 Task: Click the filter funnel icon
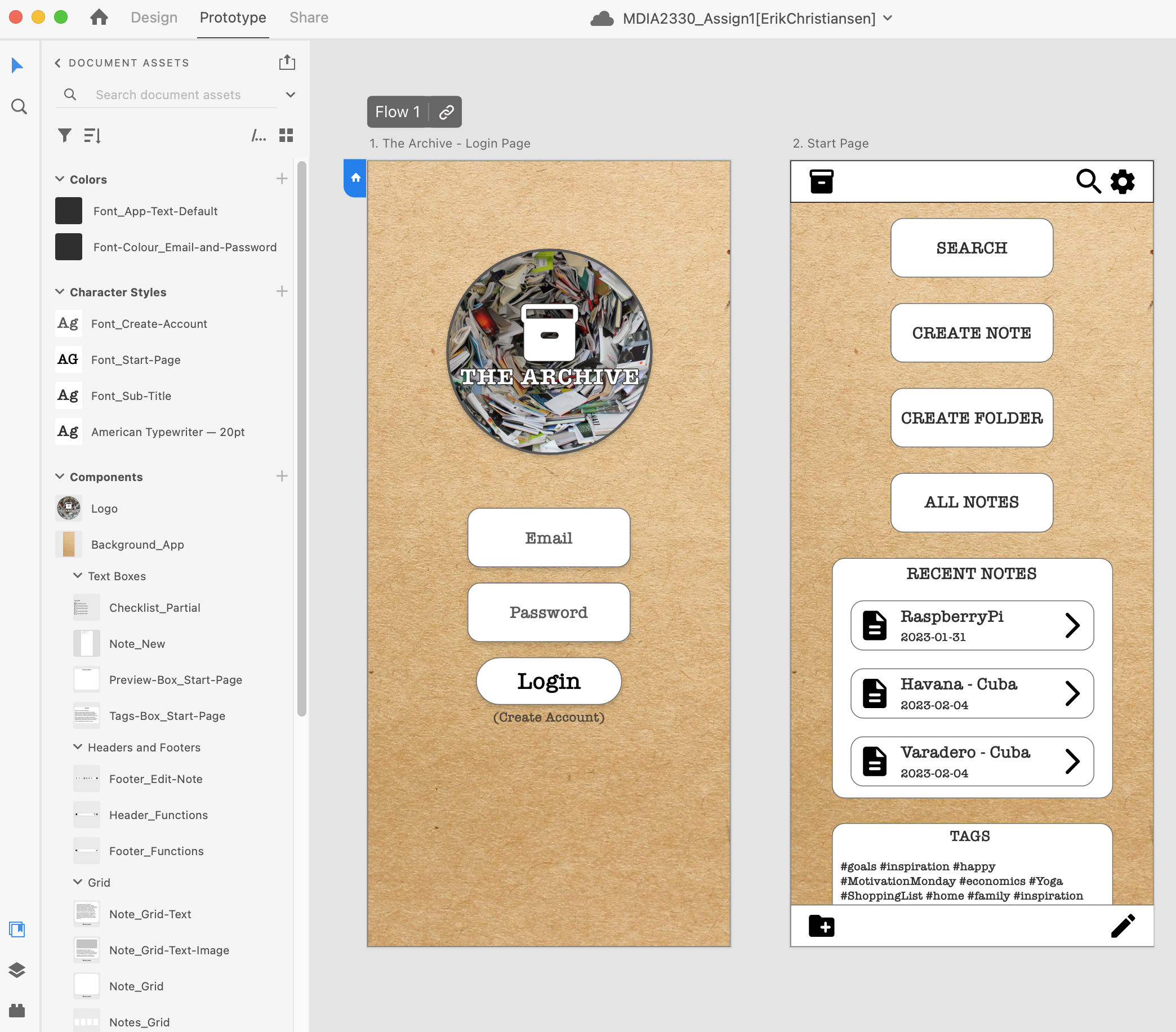click(x=64, y=135)
